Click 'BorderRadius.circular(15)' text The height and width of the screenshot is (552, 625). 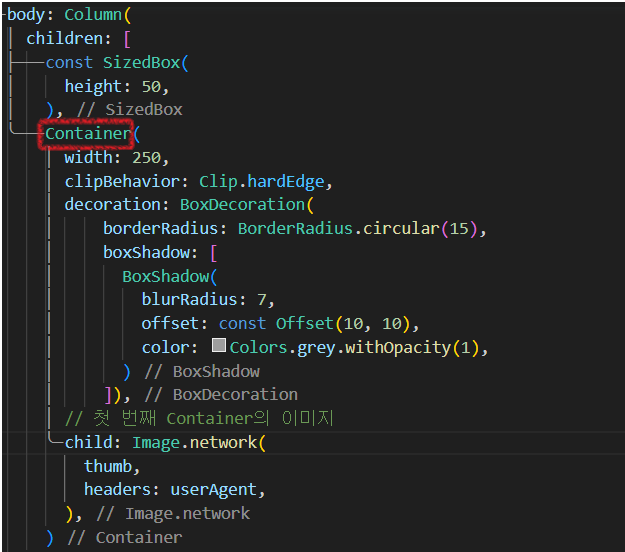(358, 229)
